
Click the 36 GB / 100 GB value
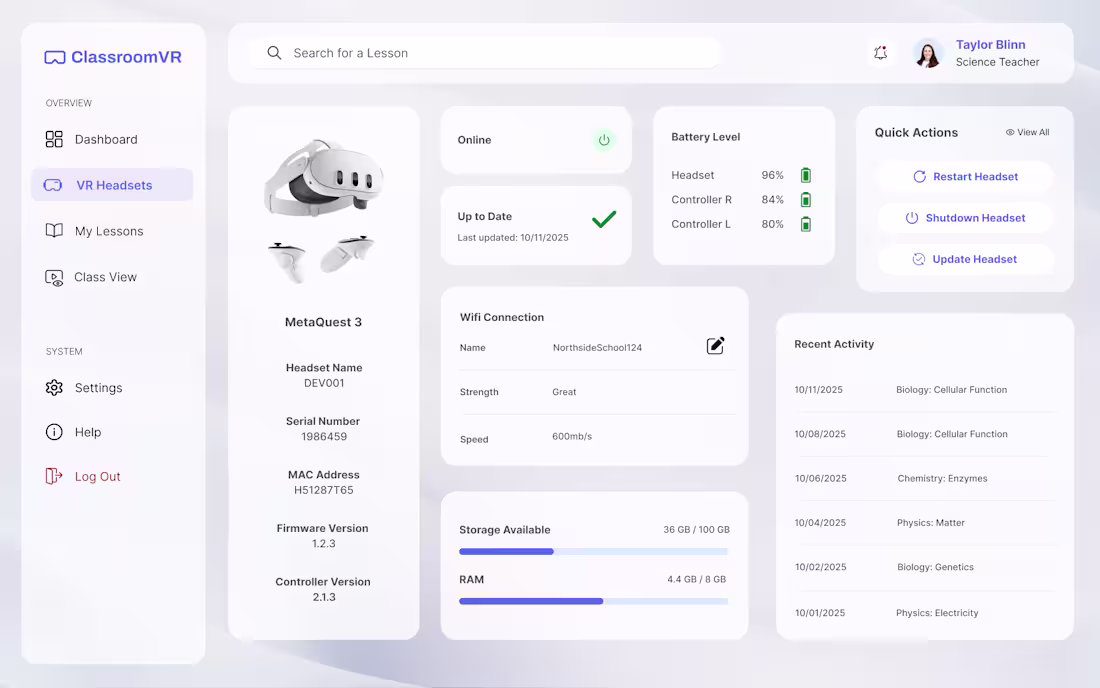[697, 530]
